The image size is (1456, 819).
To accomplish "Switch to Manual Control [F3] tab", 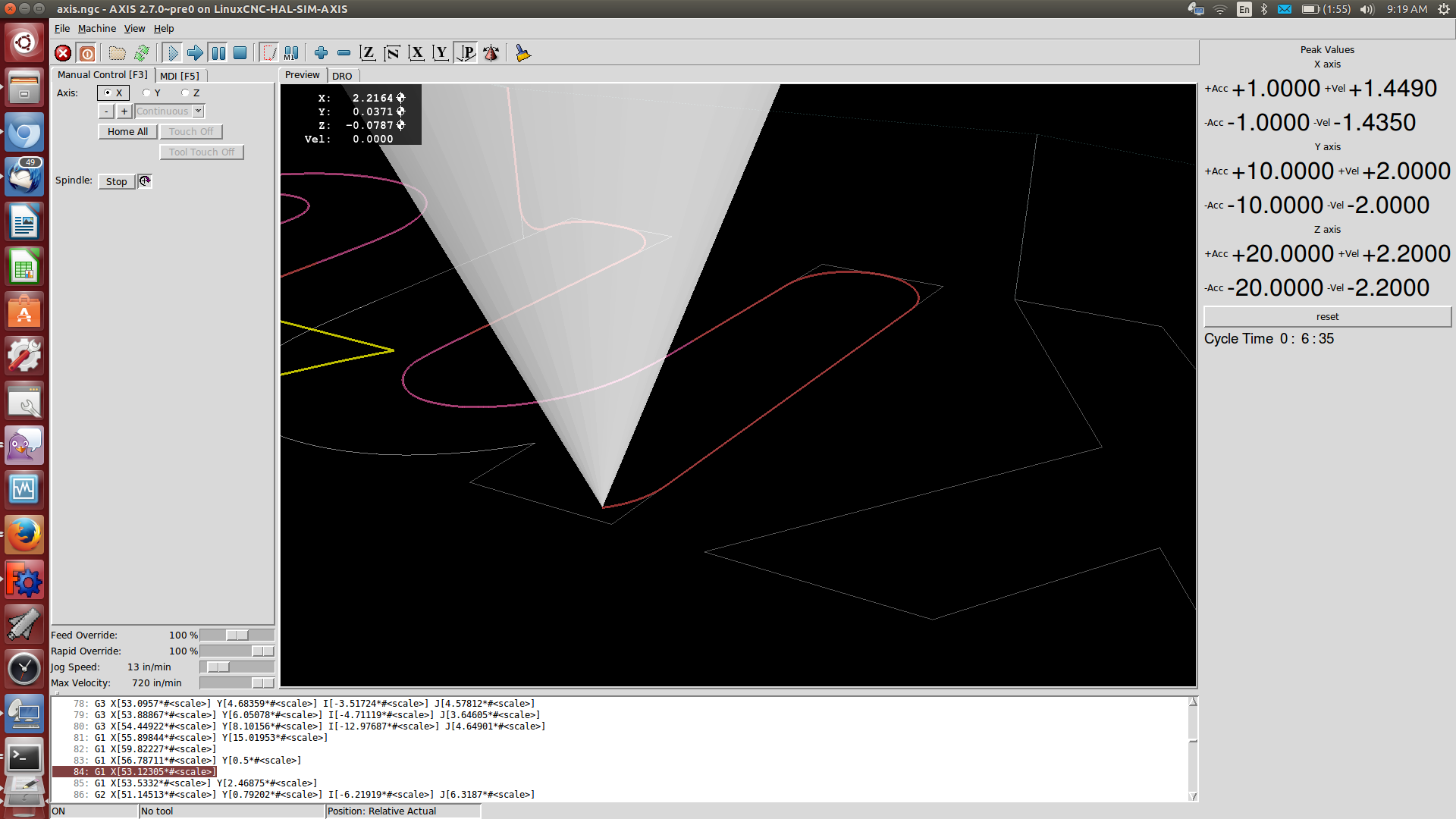I will [x=102, y=75].
